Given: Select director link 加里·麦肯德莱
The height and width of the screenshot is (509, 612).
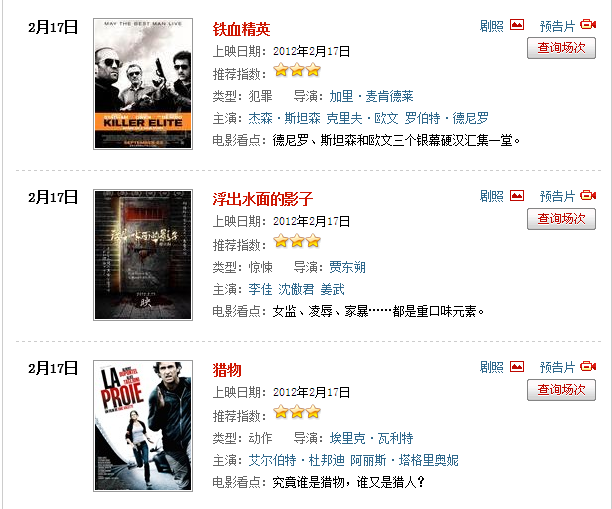Looking at the screenshot, I should tap(371, 96).
